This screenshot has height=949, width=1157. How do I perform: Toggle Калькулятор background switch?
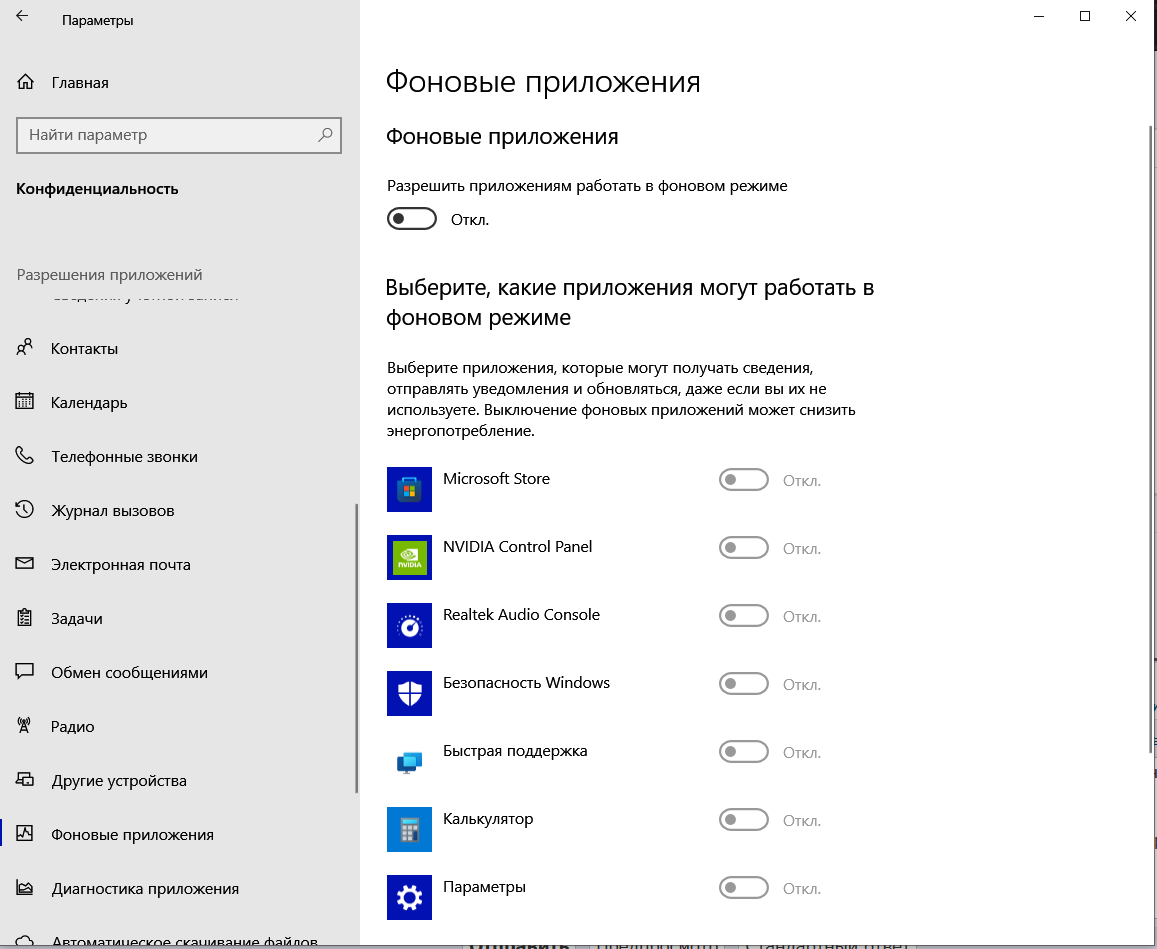(744, 819)
